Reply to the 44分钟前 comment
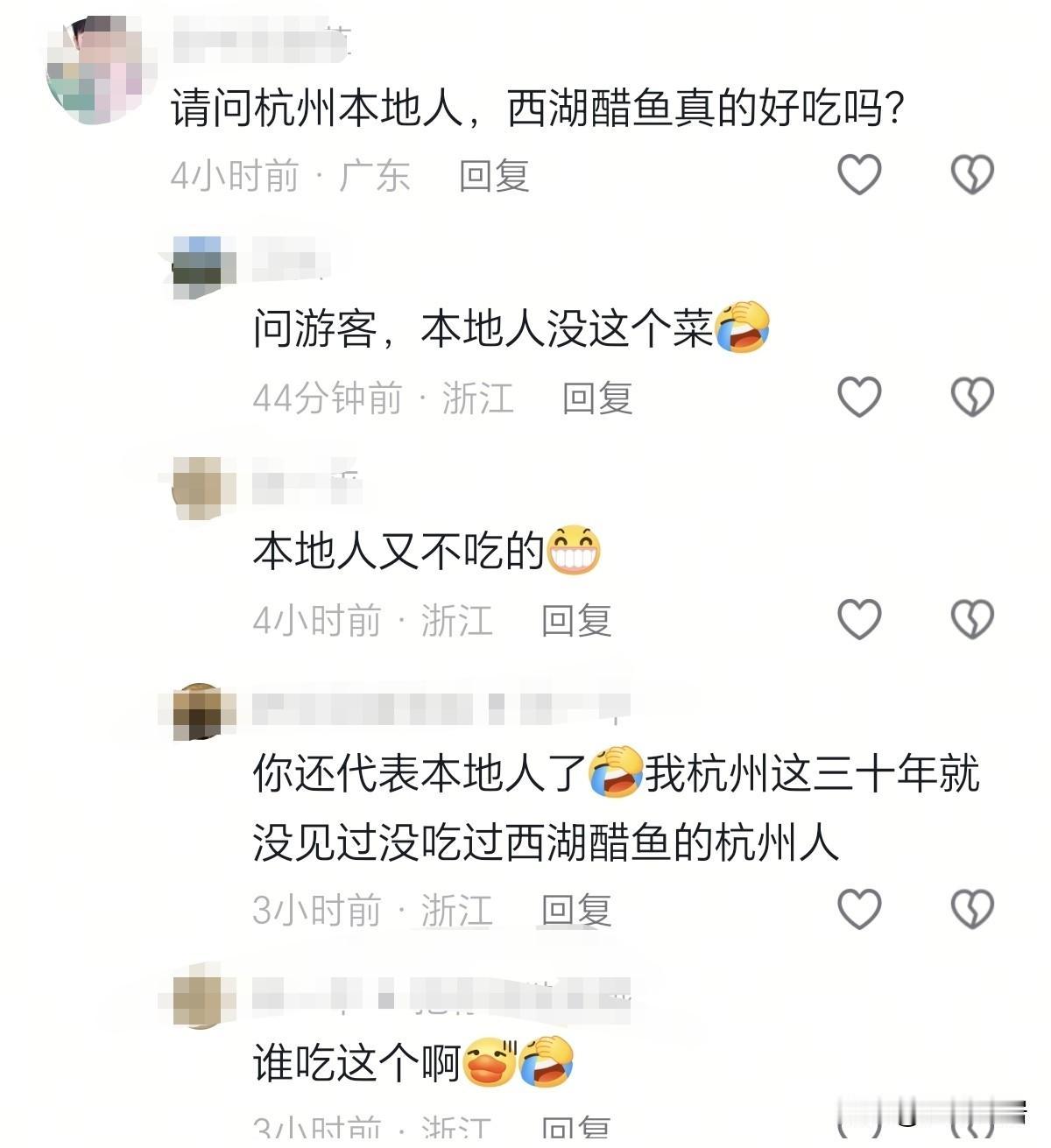 [x=597, y=398]
